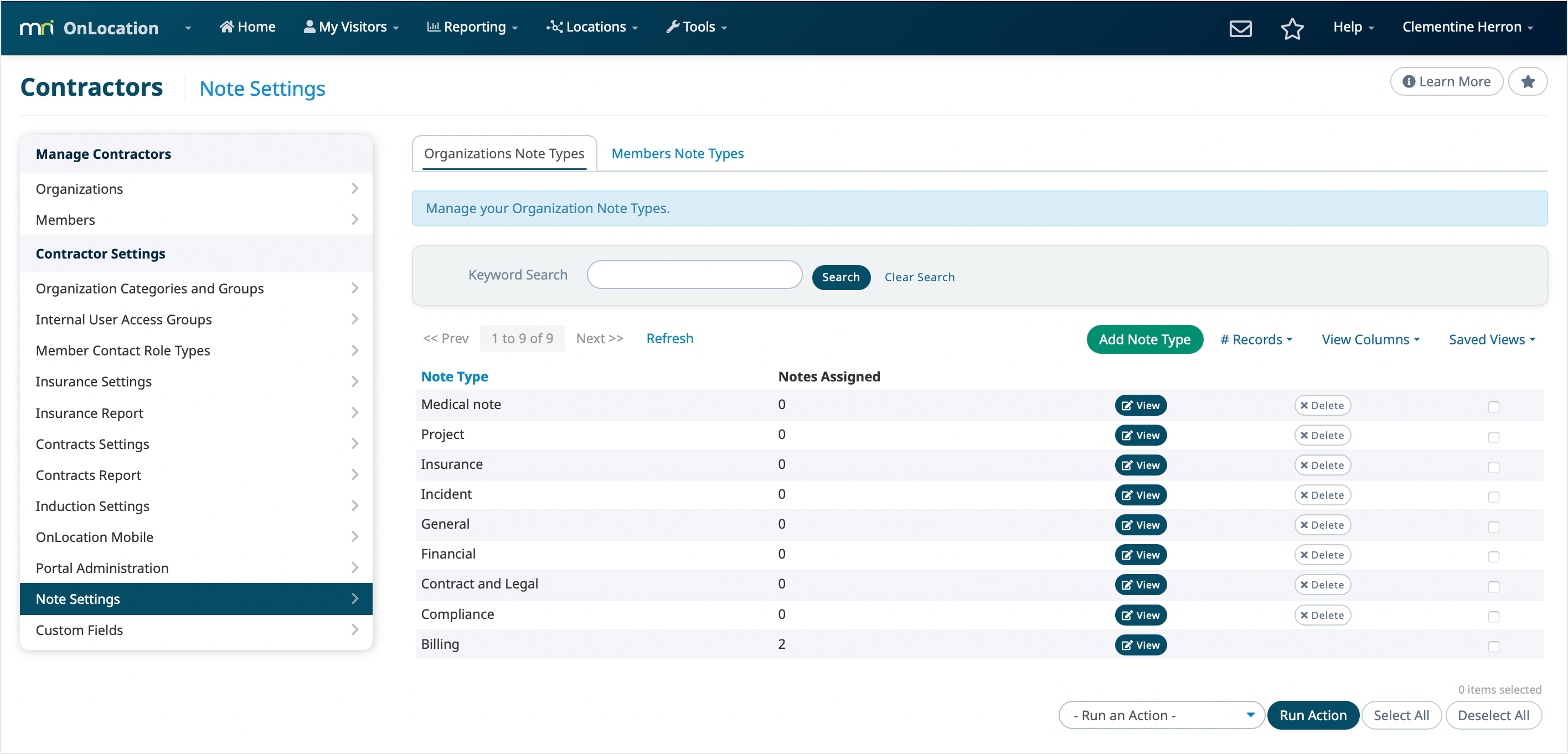Viewport: 1568px width, 754px height.
Task: Open Clementine Herron user menu
Action: pyautogui.click(x=1467, y=27)
